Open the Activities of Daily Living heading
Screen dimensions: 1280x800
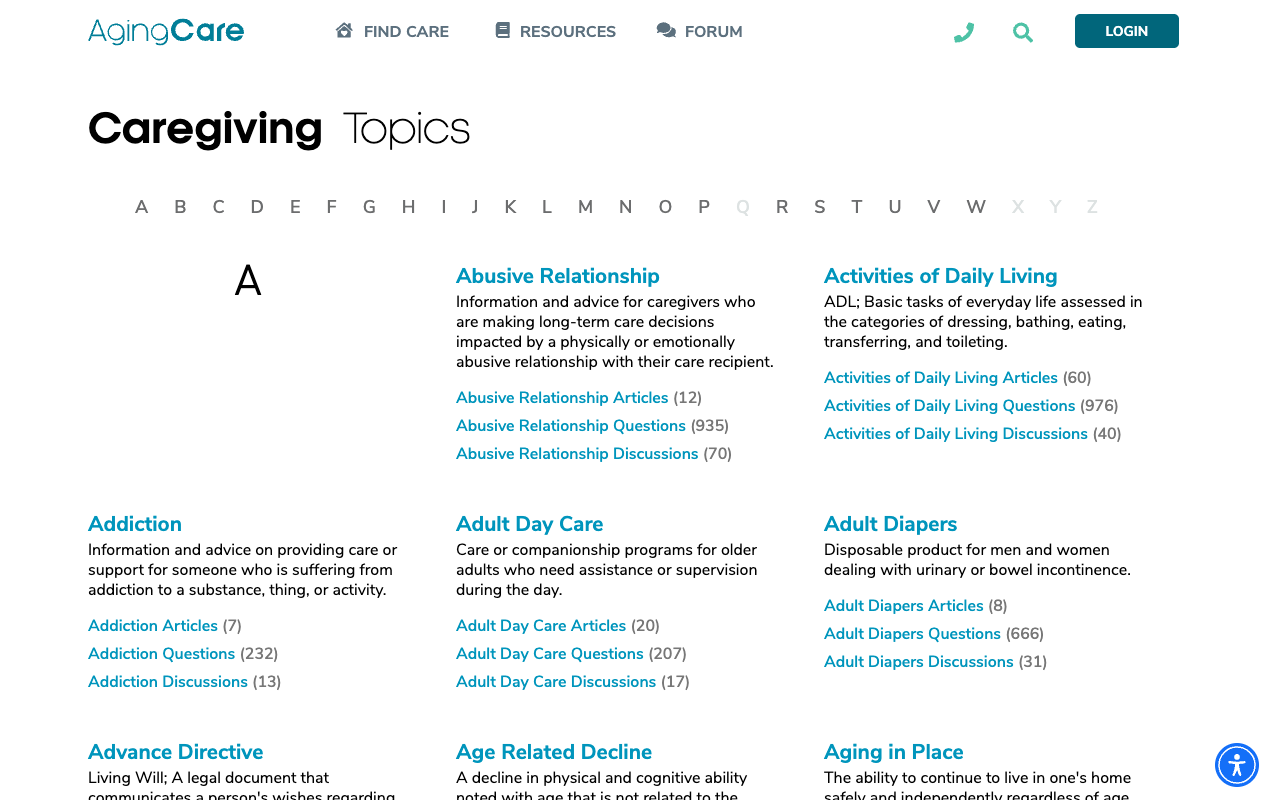941,276
